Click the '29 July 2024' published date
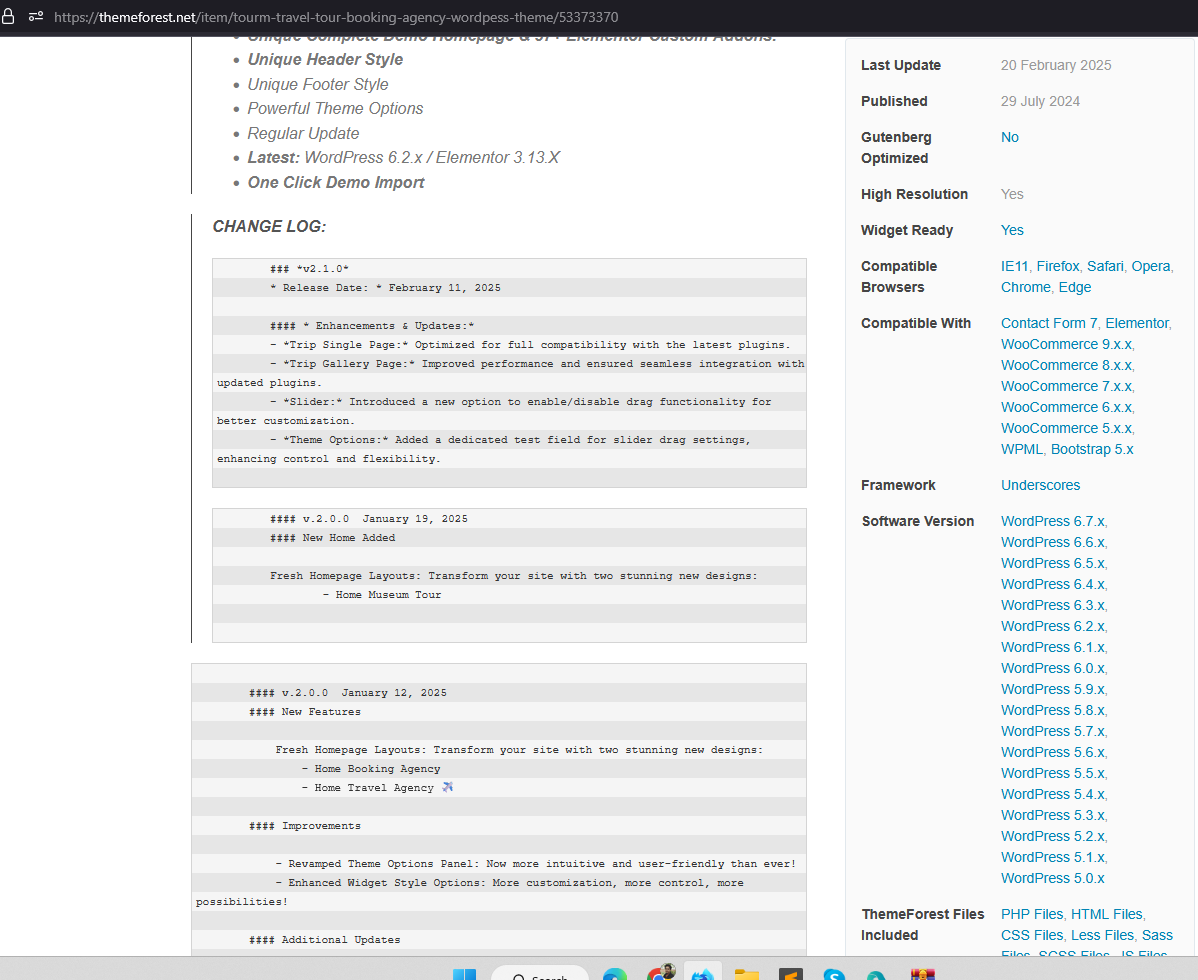The width and height of the screenshot is (1198, 980). (1040, 102)
